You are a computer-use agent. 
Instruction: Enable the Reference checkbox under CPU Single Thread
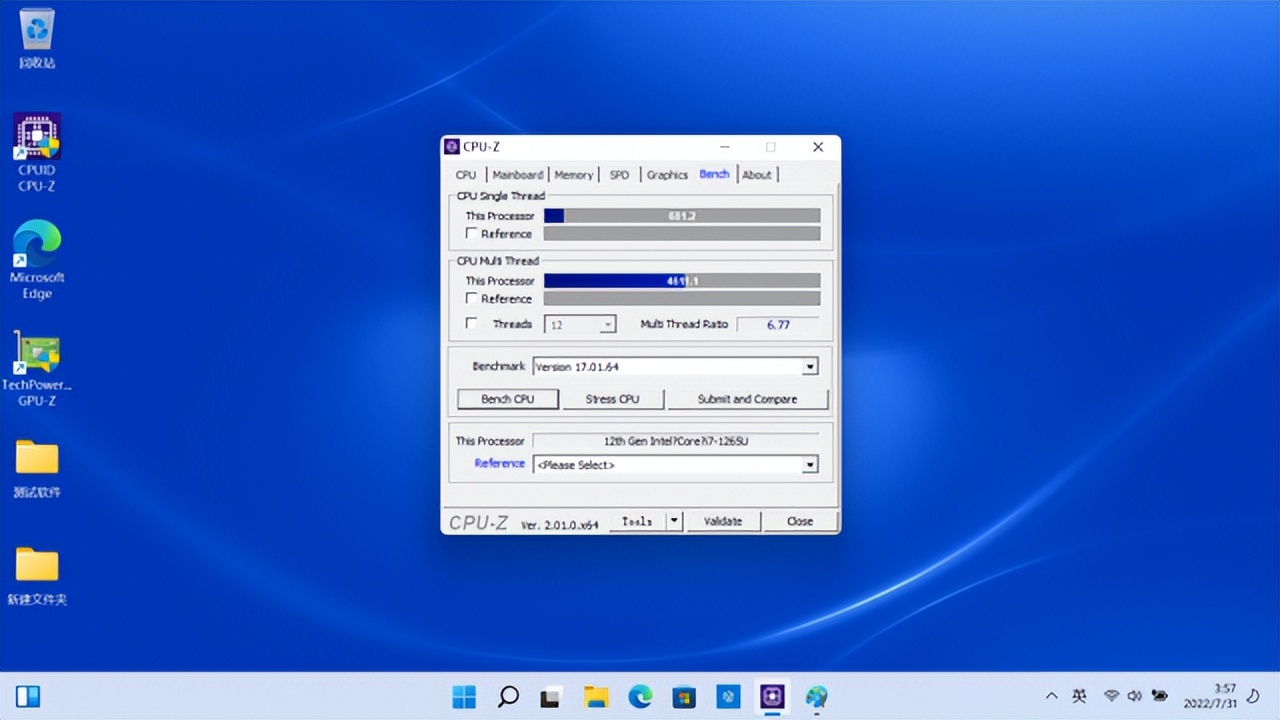(x=471, y=232)
